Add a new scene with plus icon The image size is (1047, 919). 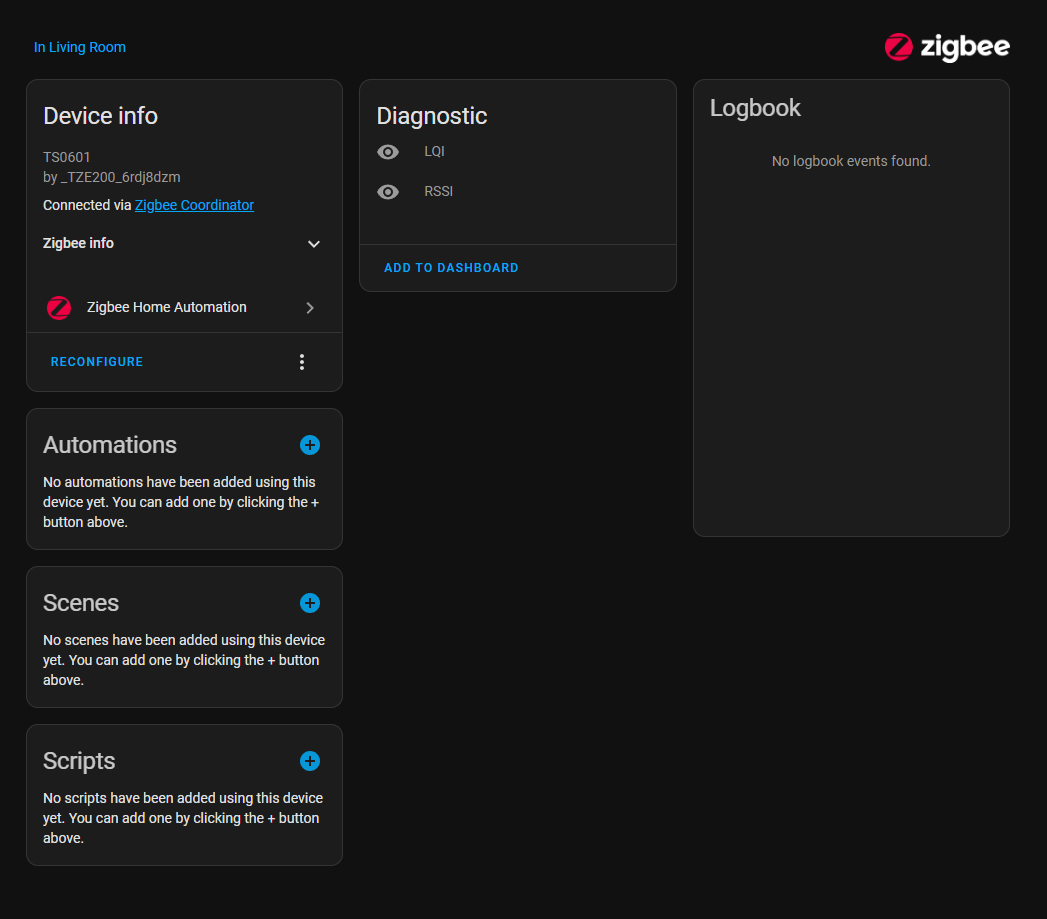310,603
